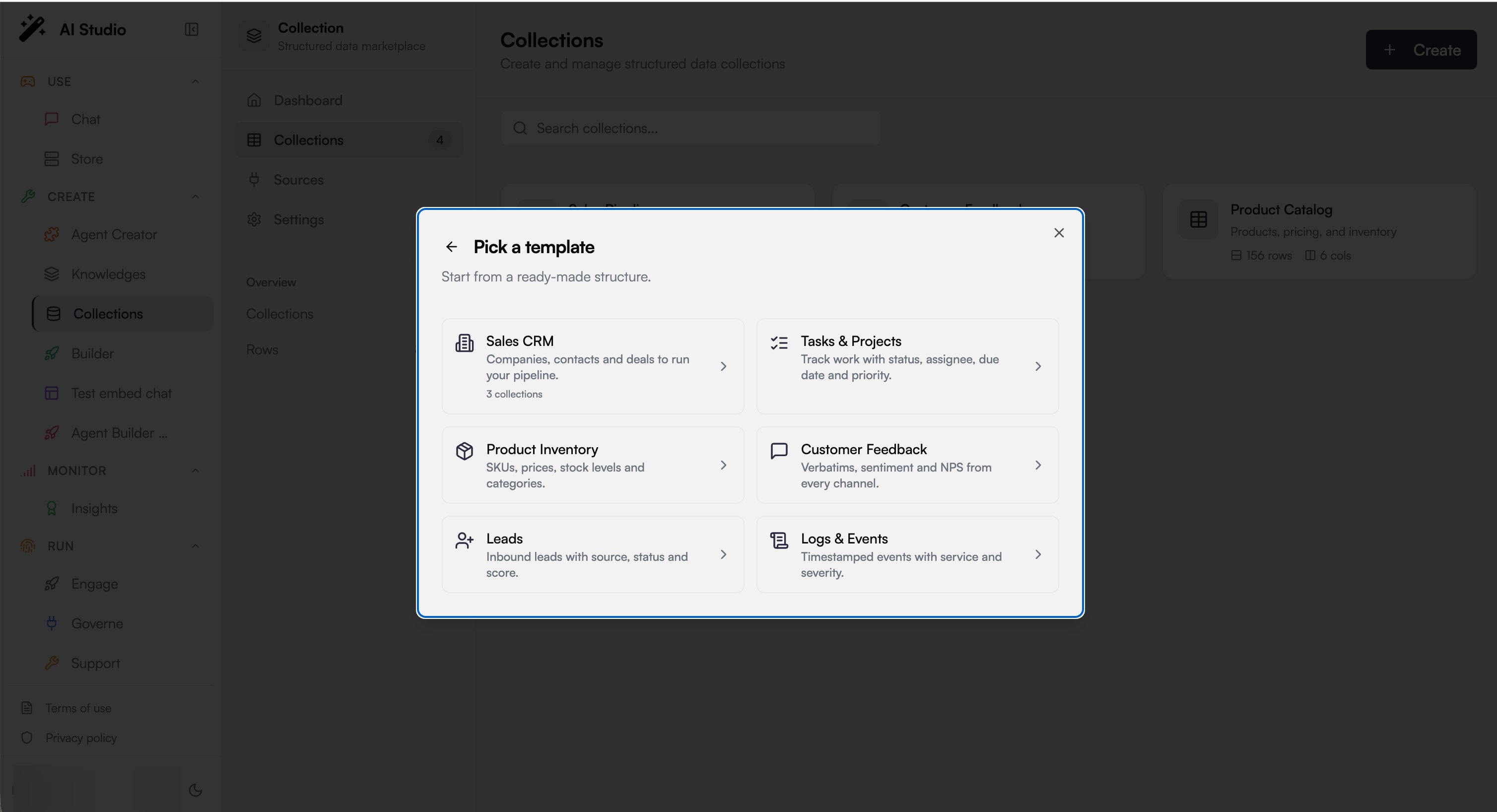Click the Customer Feedback speech bubble icon
This screenshot has height=812, width=1497.
(779, 451)
